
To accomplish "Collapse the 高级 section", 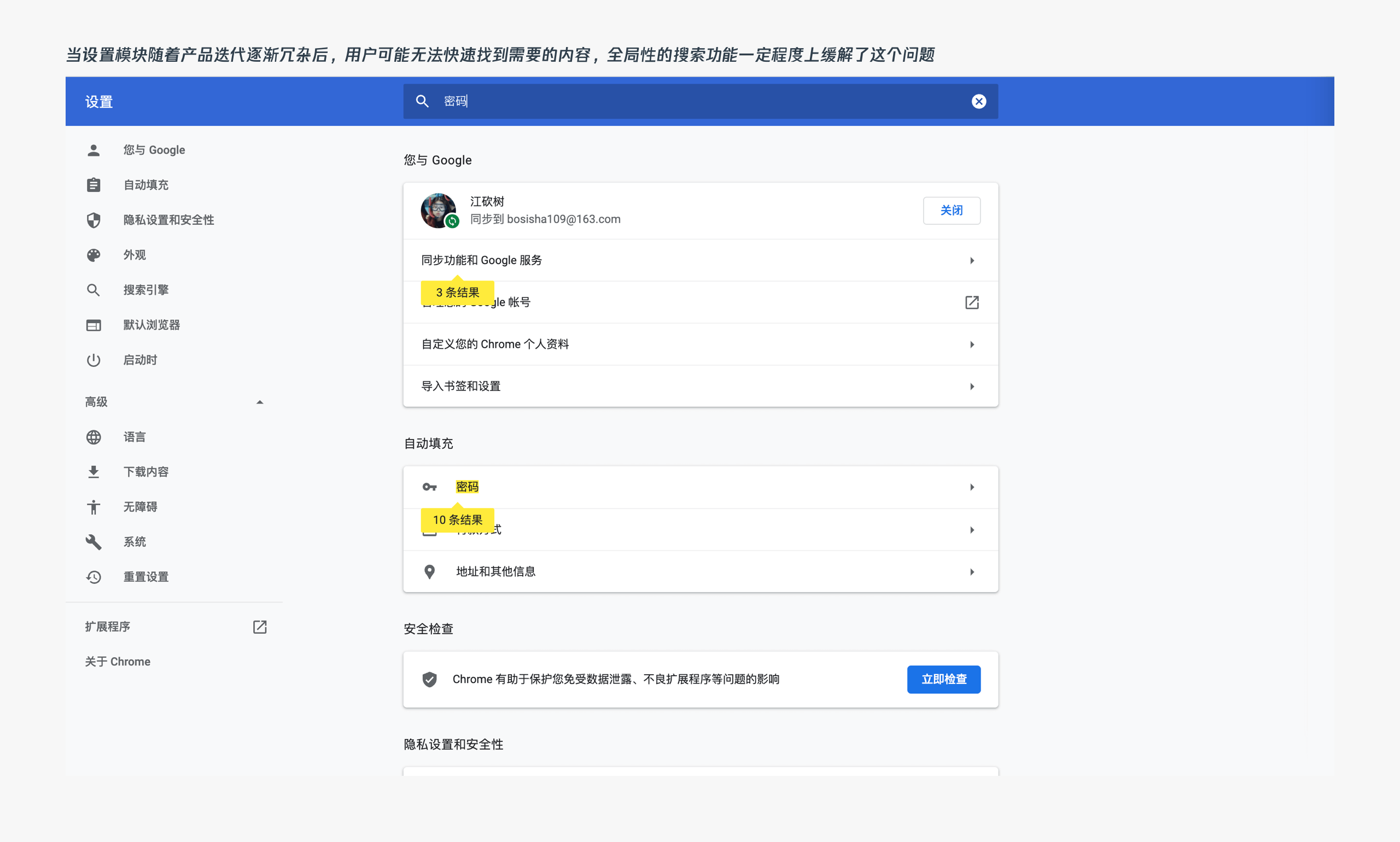I will (x=259, y=402).
